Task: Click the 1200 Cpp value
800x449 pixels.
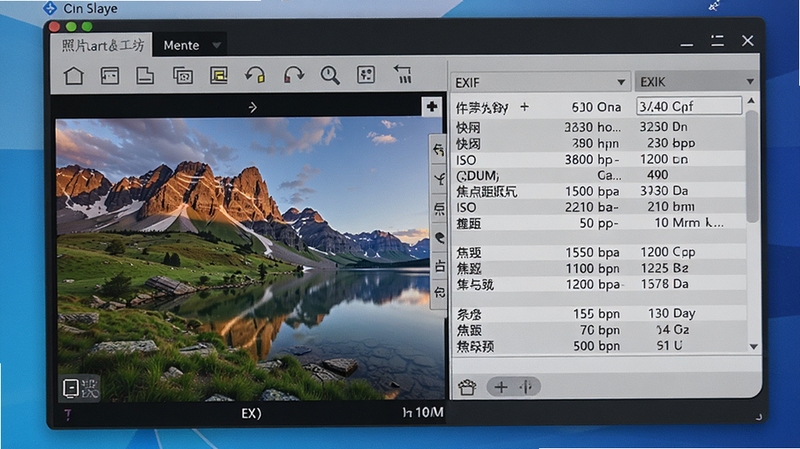Action: coord(668,252)
